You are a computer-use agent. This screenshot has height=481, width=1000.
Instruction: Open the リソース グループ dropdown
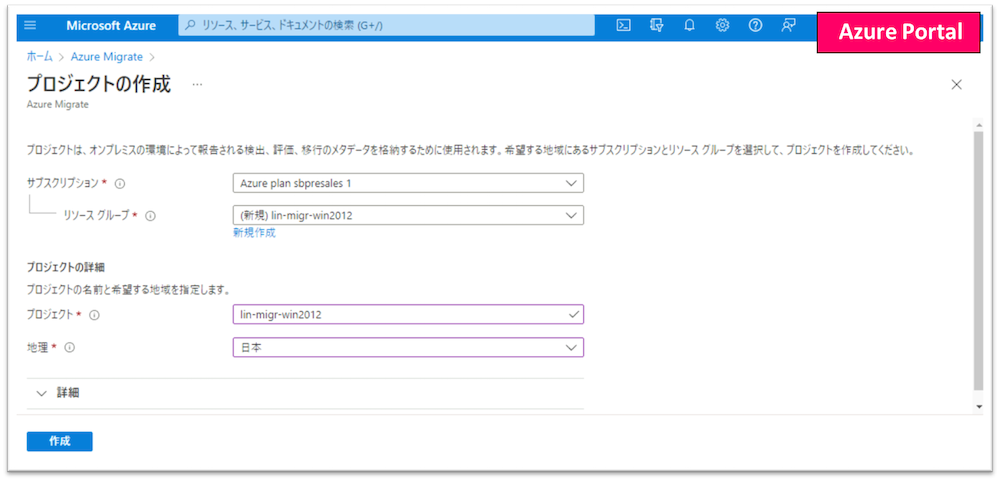coord(408,216)
